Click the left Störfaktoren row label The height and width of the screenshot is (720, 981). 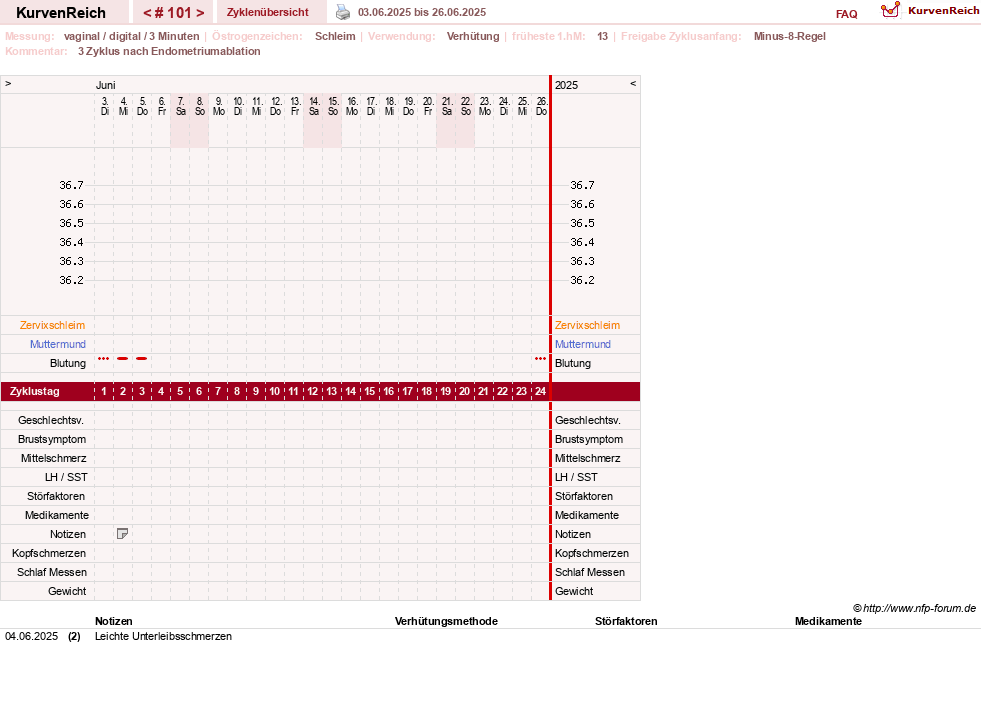(56, 496)
